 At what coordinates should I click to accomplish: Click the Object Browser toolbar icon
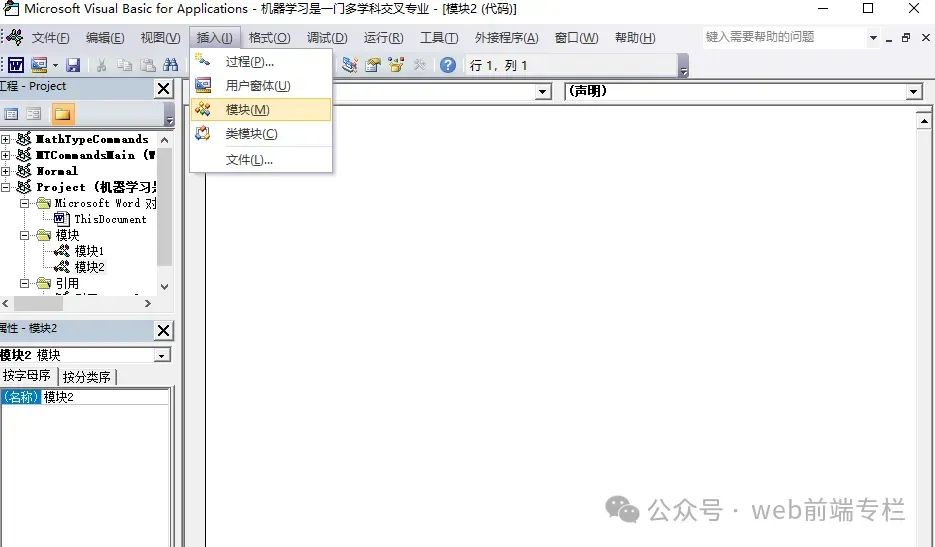pyautogui.click(x=397, y=65)
